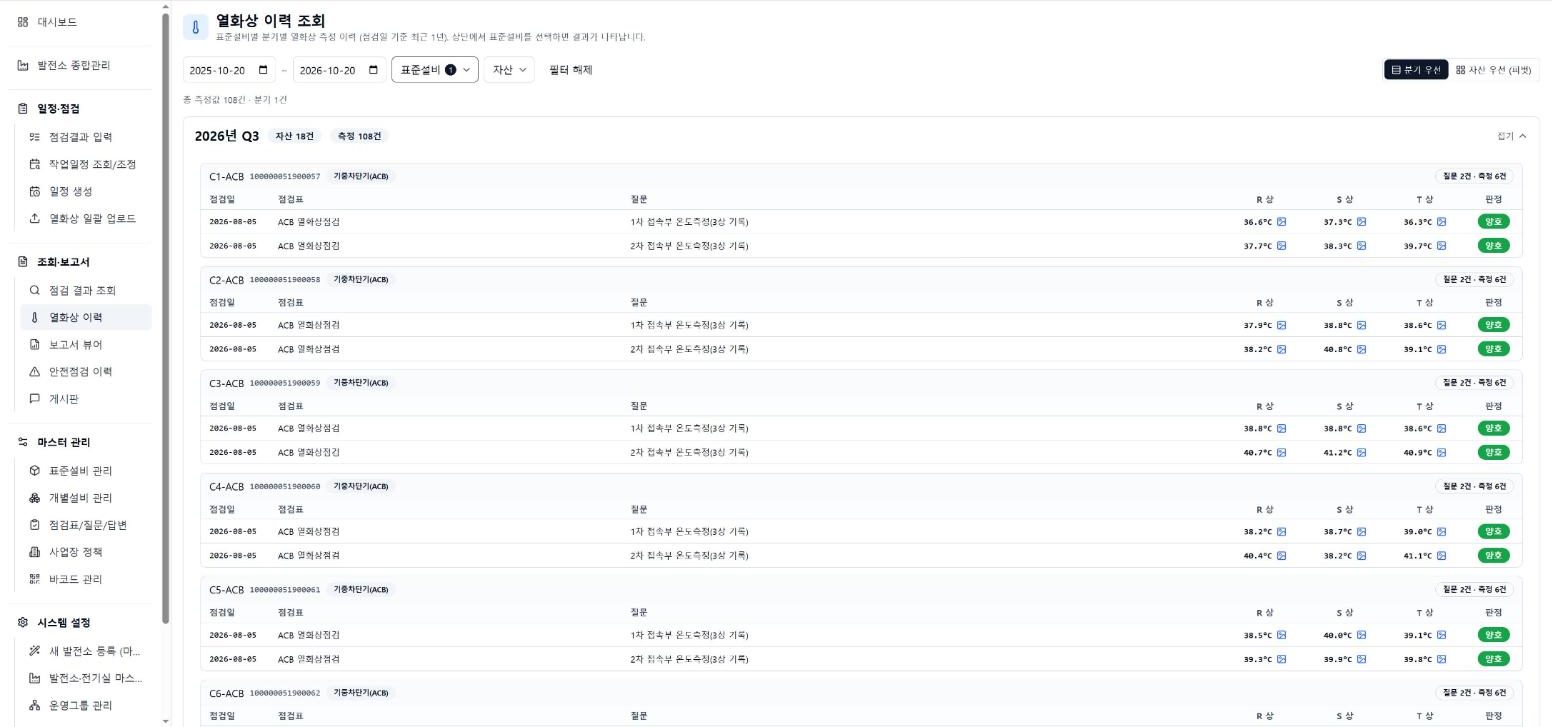Click the end date field 2026-10-20

340,70
